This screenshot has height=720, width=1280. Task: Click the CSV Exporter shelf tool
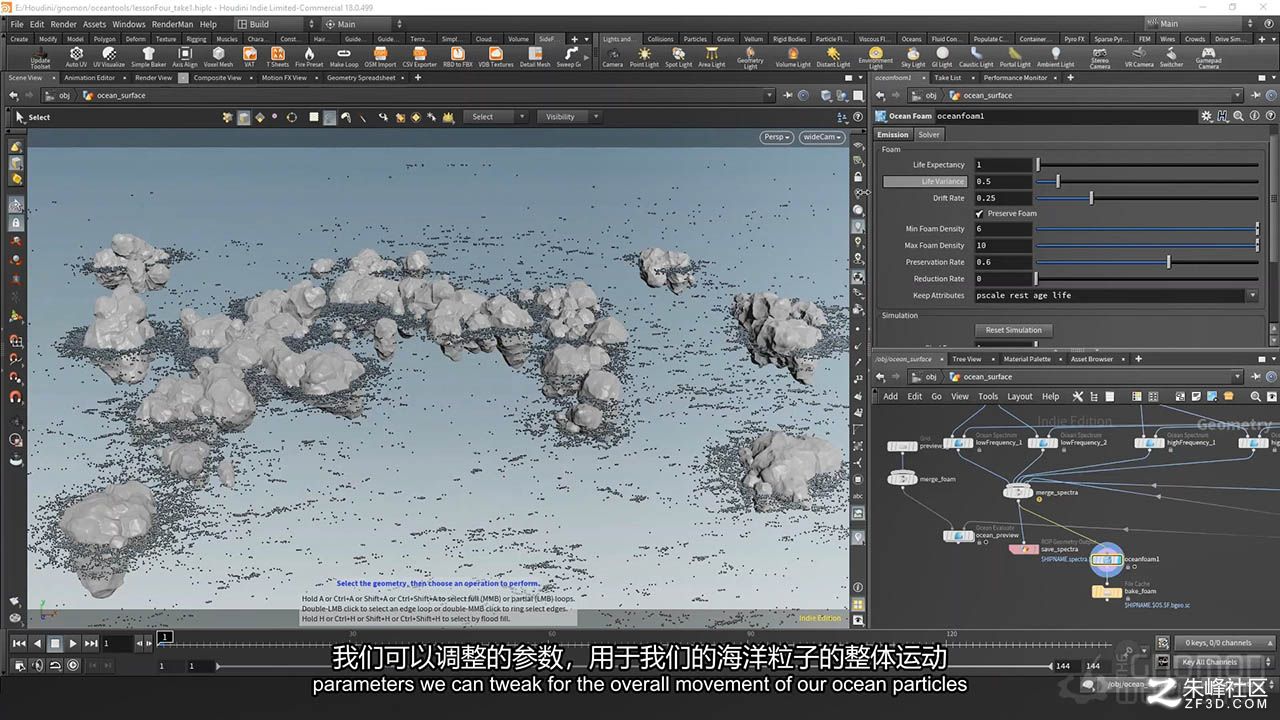click(x=419, y=57)
